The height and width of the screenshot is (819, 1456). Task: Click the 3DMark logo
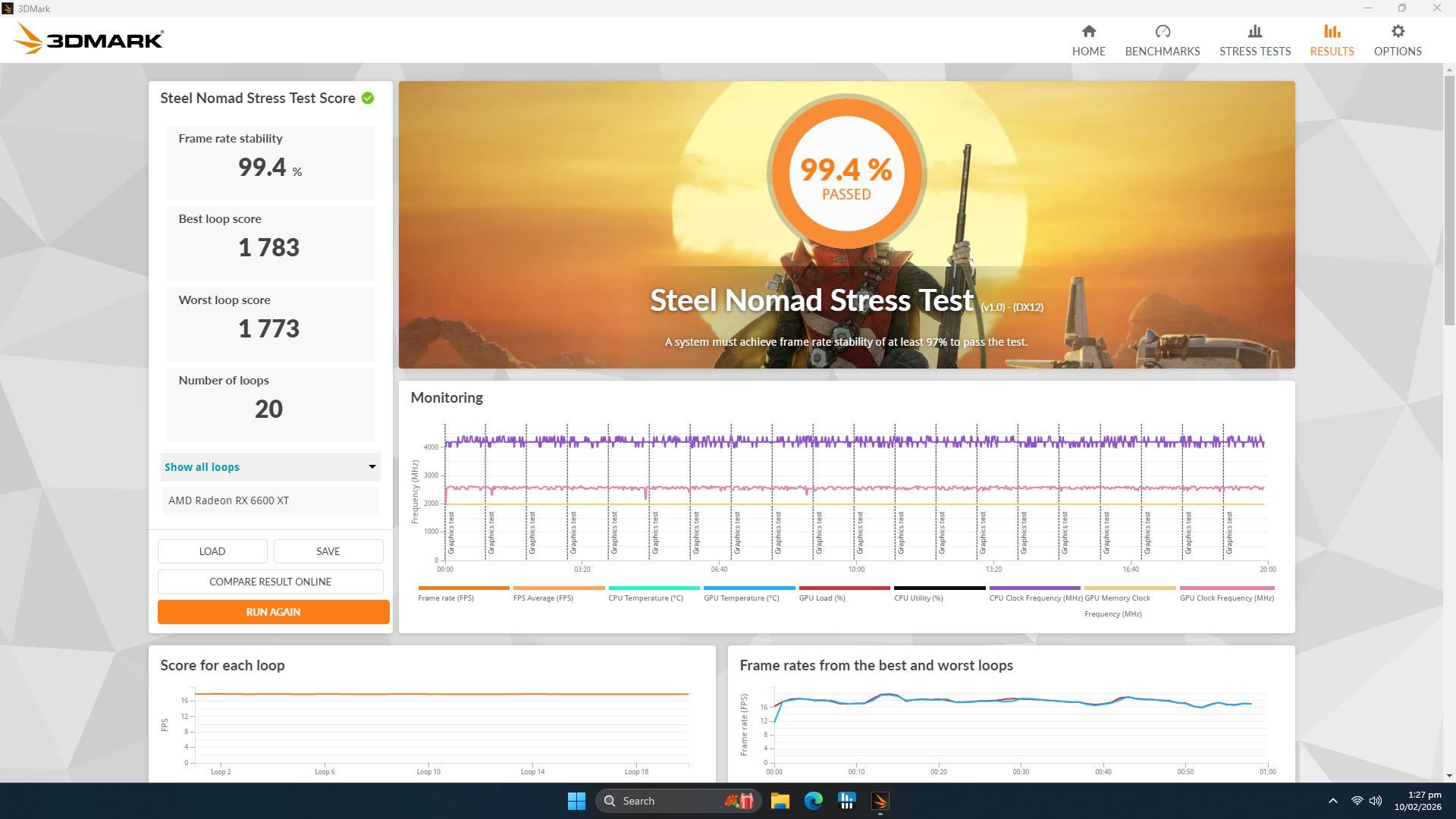(x=89, y=39)
